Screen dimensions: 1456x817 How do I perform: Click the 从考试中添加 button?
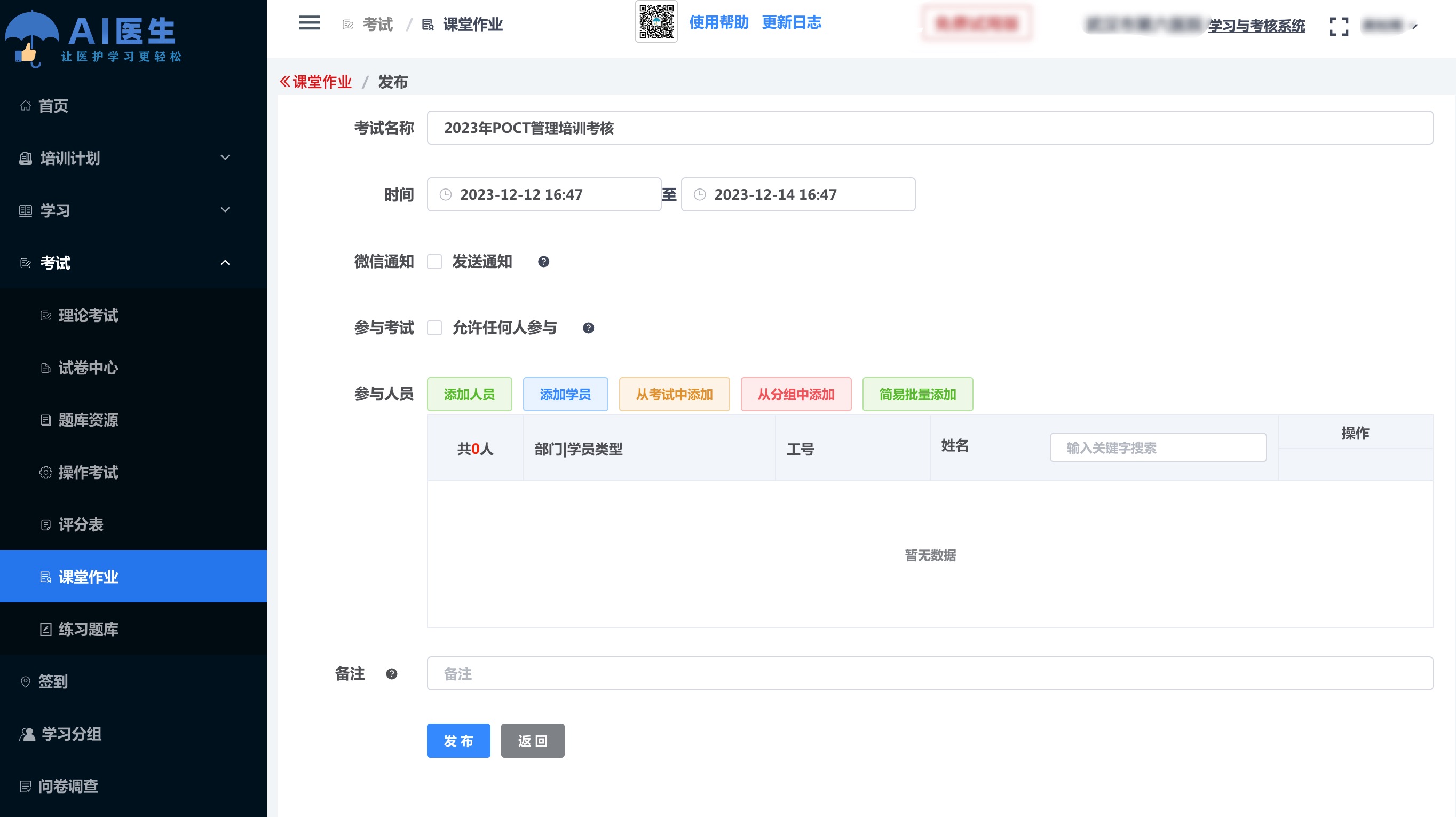(674, 394)
